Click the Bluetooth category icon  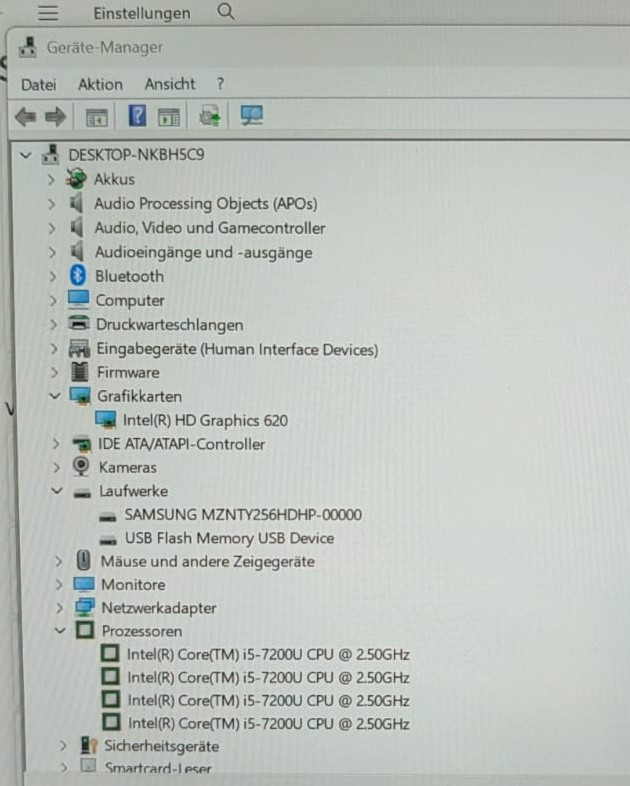78,276
